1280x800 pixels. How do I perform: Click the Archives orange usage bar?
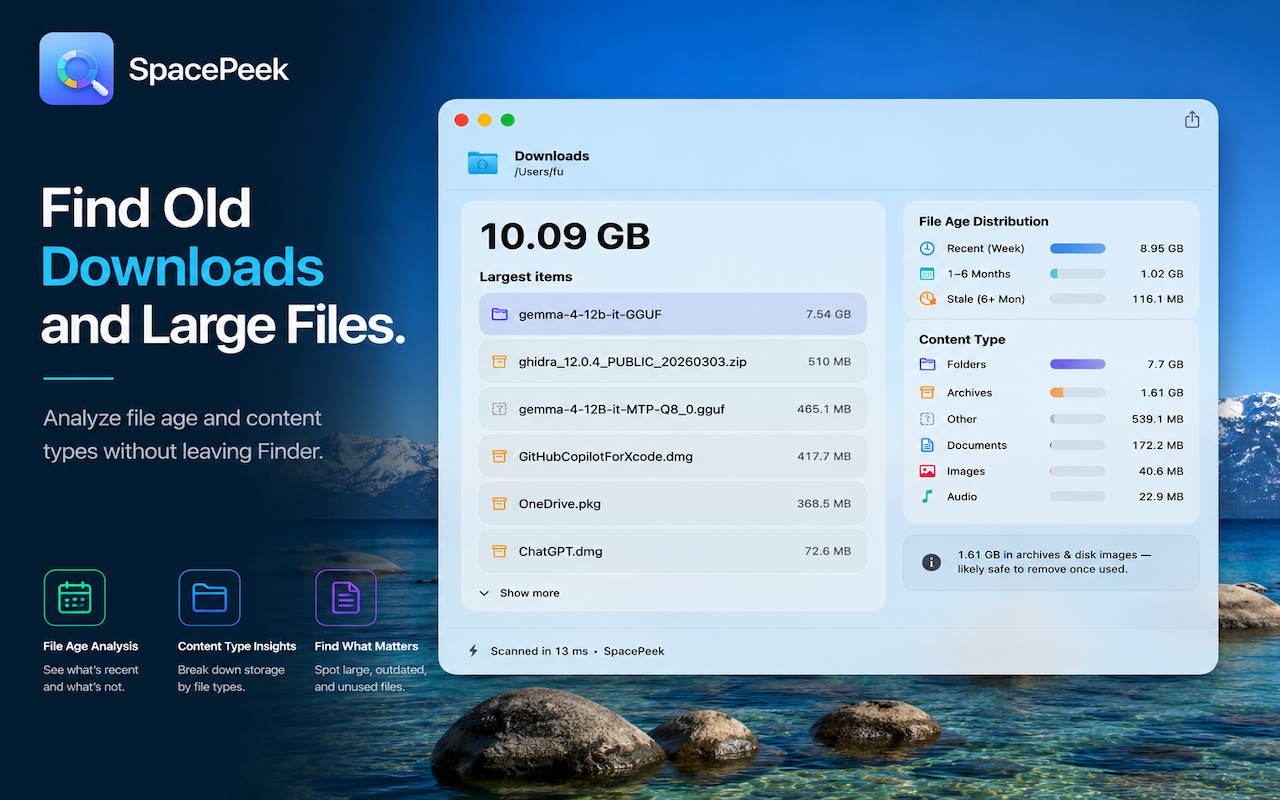[x=1078, y=393]
